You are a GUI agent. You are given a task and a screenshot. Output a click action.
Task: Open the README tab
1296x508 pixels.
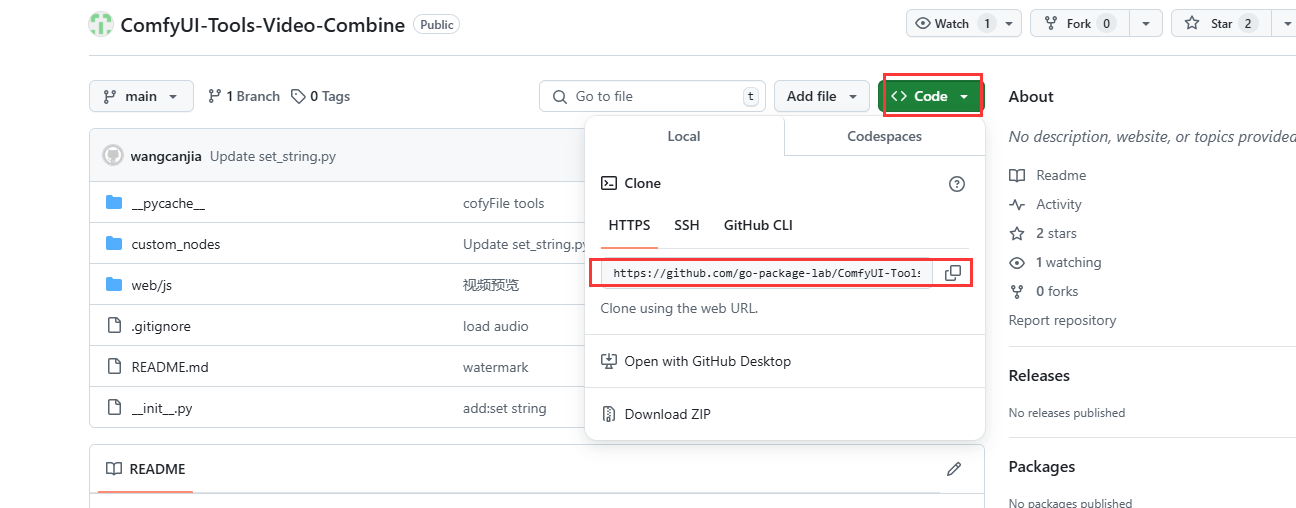(x=146, y=469)
